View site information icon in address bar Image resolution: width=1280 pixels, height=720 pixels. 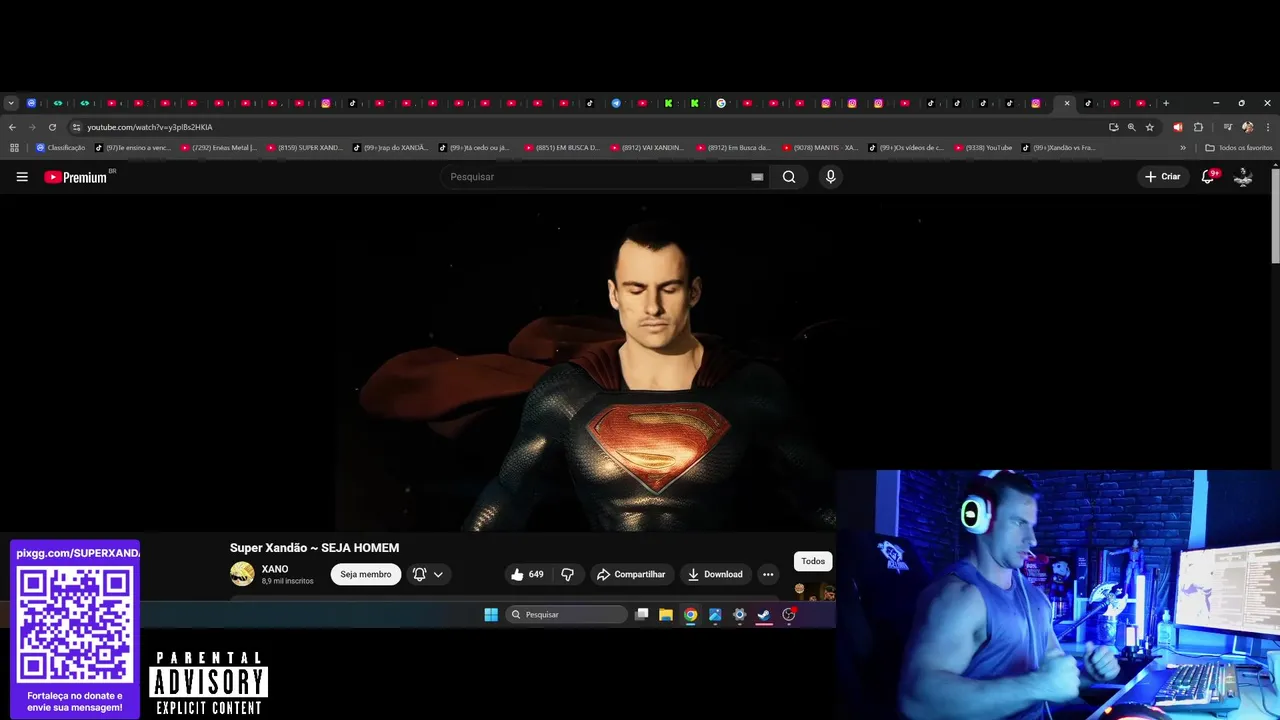pos(76,127)
